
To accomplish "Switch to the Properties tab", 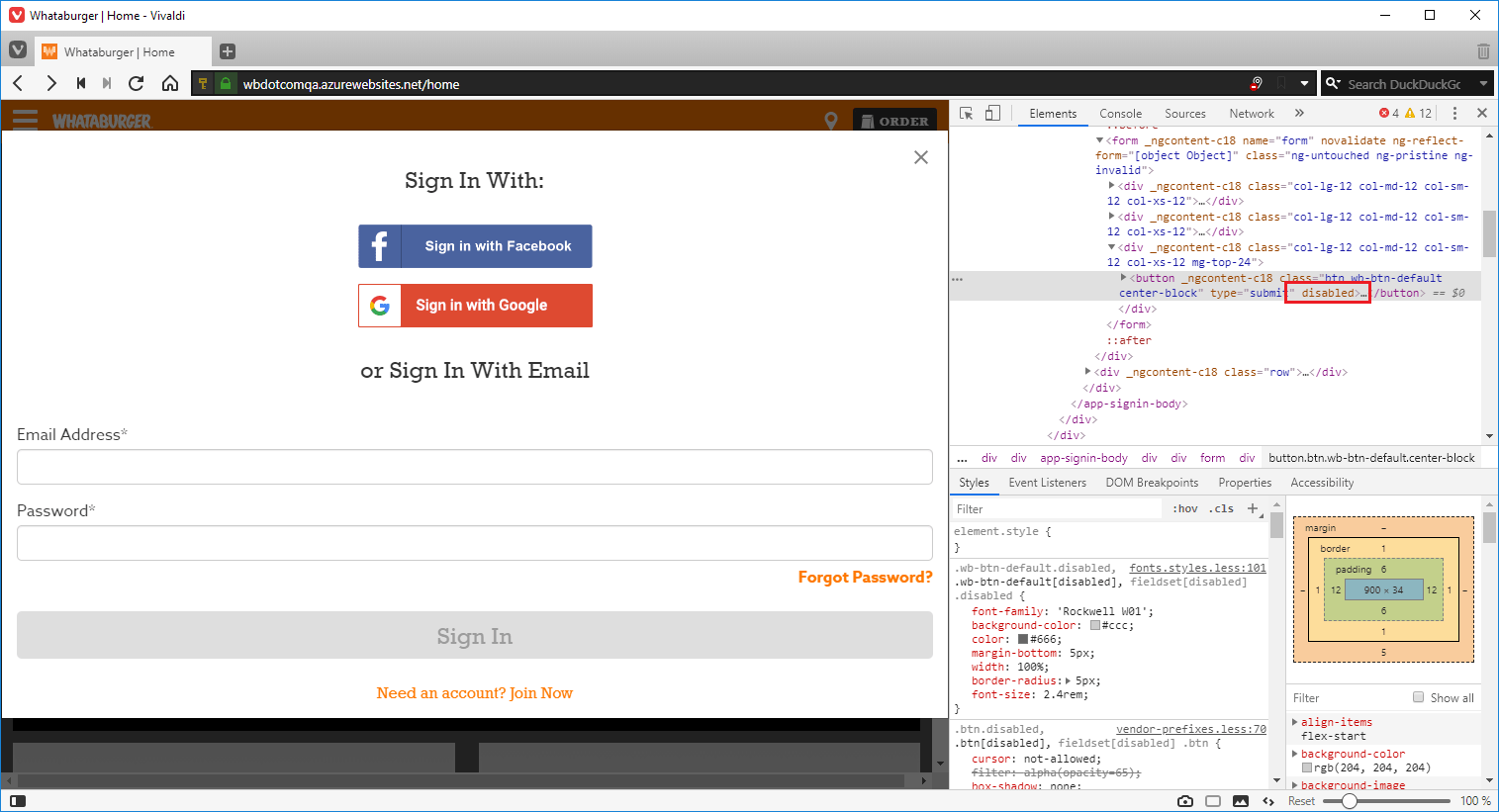I will tap(1245, 483).
